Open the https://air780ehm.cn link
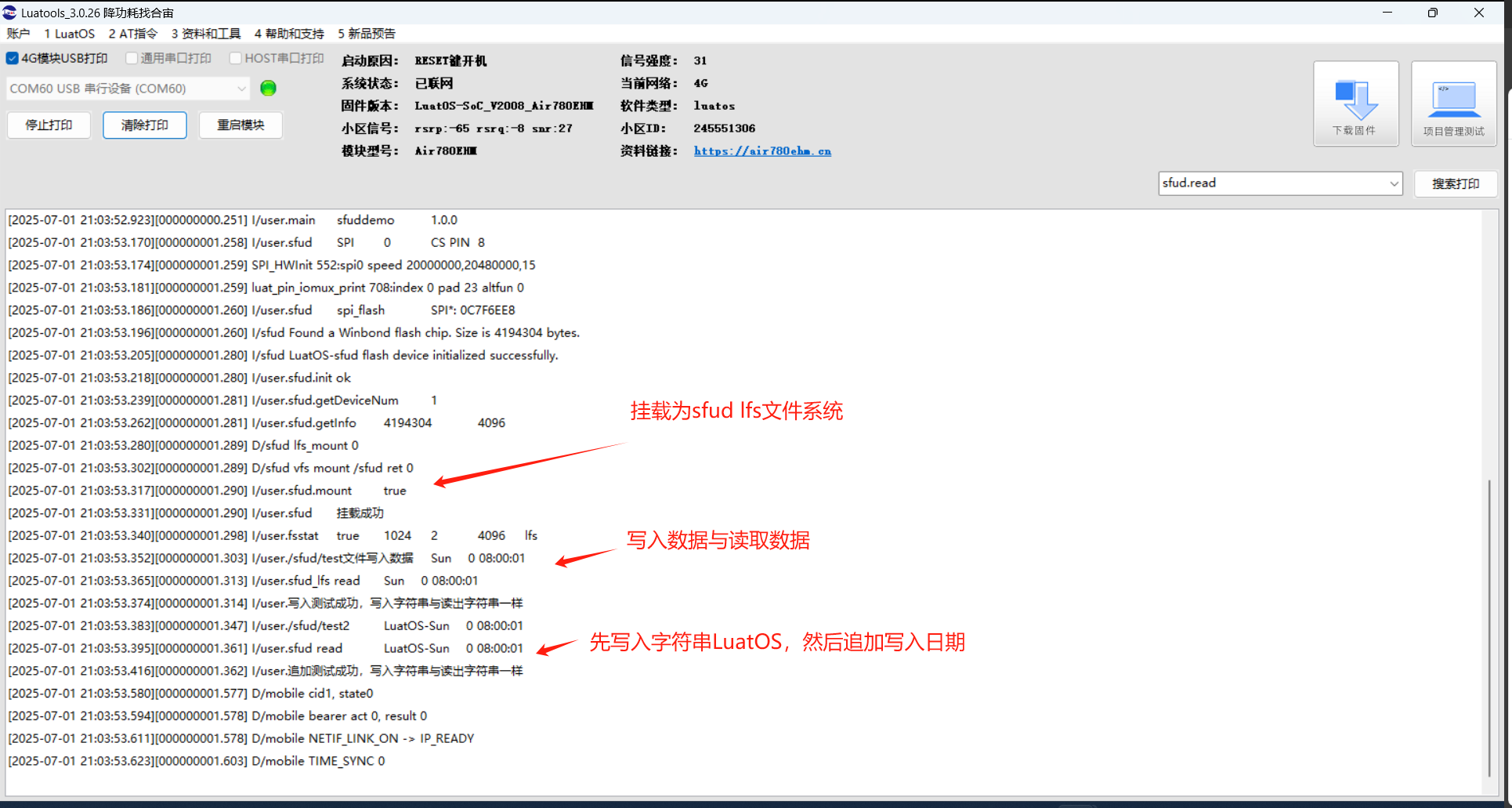 coord(762,151)
